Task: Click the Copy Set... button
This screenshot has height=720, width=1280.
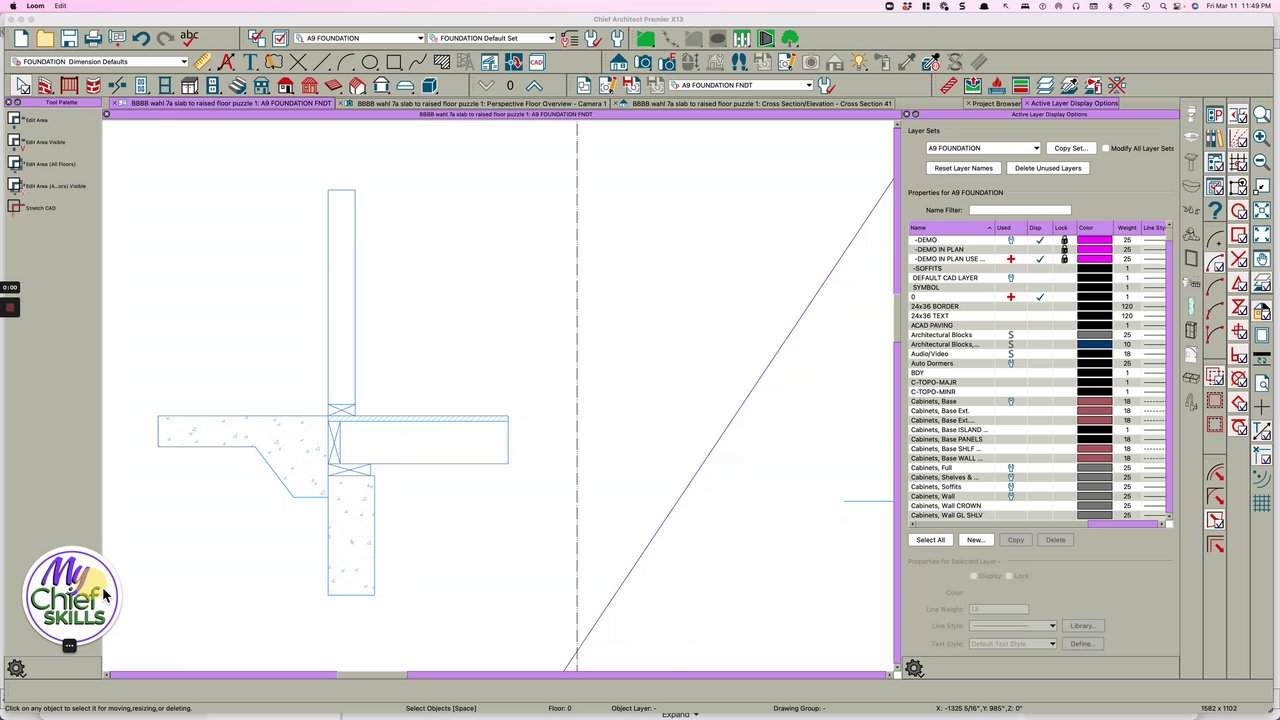Action: [x=1070, y=148]
